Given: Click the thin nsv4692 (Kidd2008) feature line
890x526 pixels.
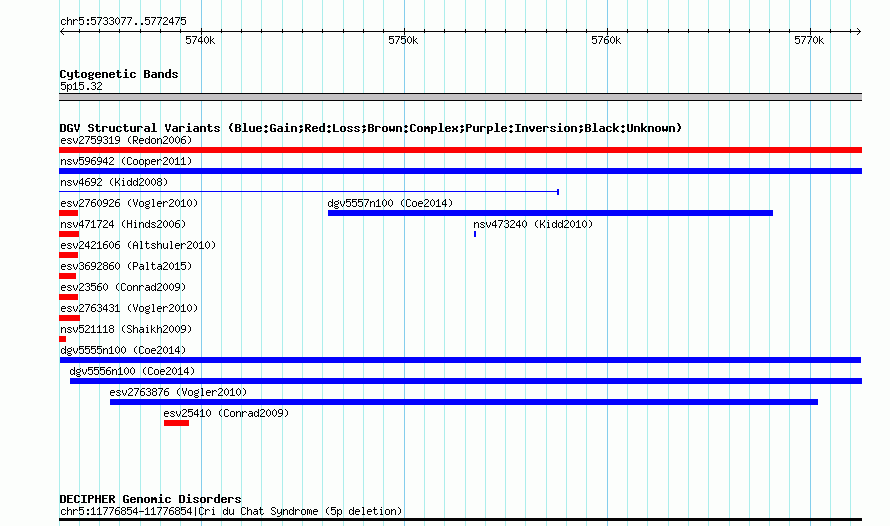Looking at the screenshot, I should 309,192.
